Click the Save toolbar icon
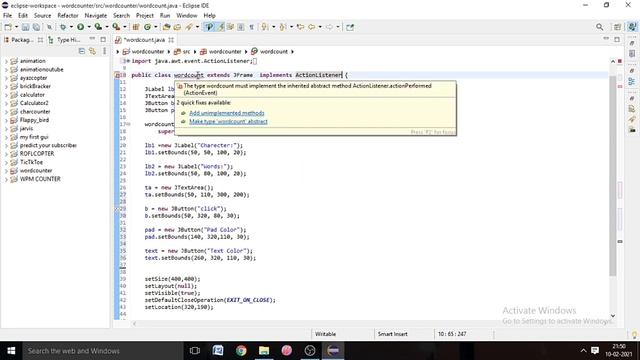640x360 pixels. pos(25,27)
